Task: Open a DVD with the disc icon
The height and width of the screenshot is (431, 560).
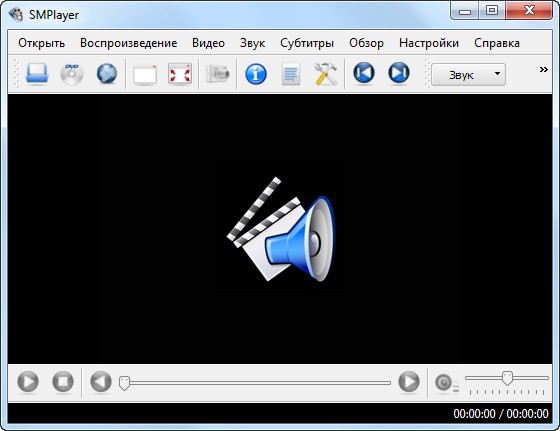Action: [72, 74]
